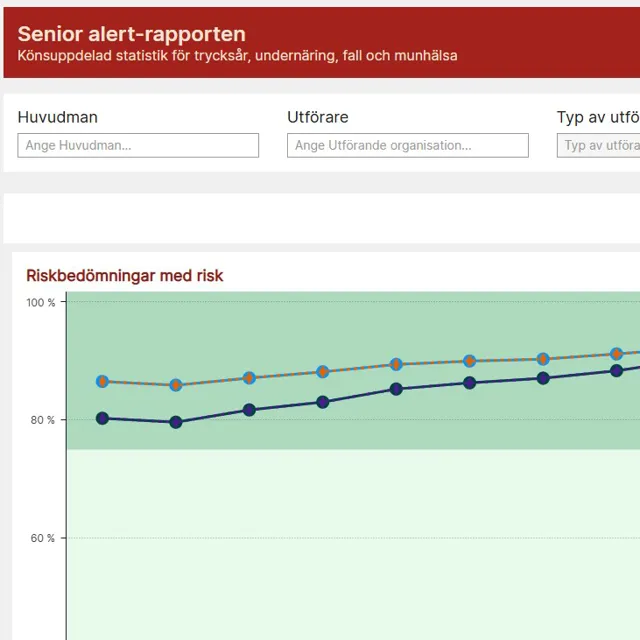Click the 100 % y-axis label
Image resolution: width=640 pixels, height=640 pixels.
click(41, 302)
